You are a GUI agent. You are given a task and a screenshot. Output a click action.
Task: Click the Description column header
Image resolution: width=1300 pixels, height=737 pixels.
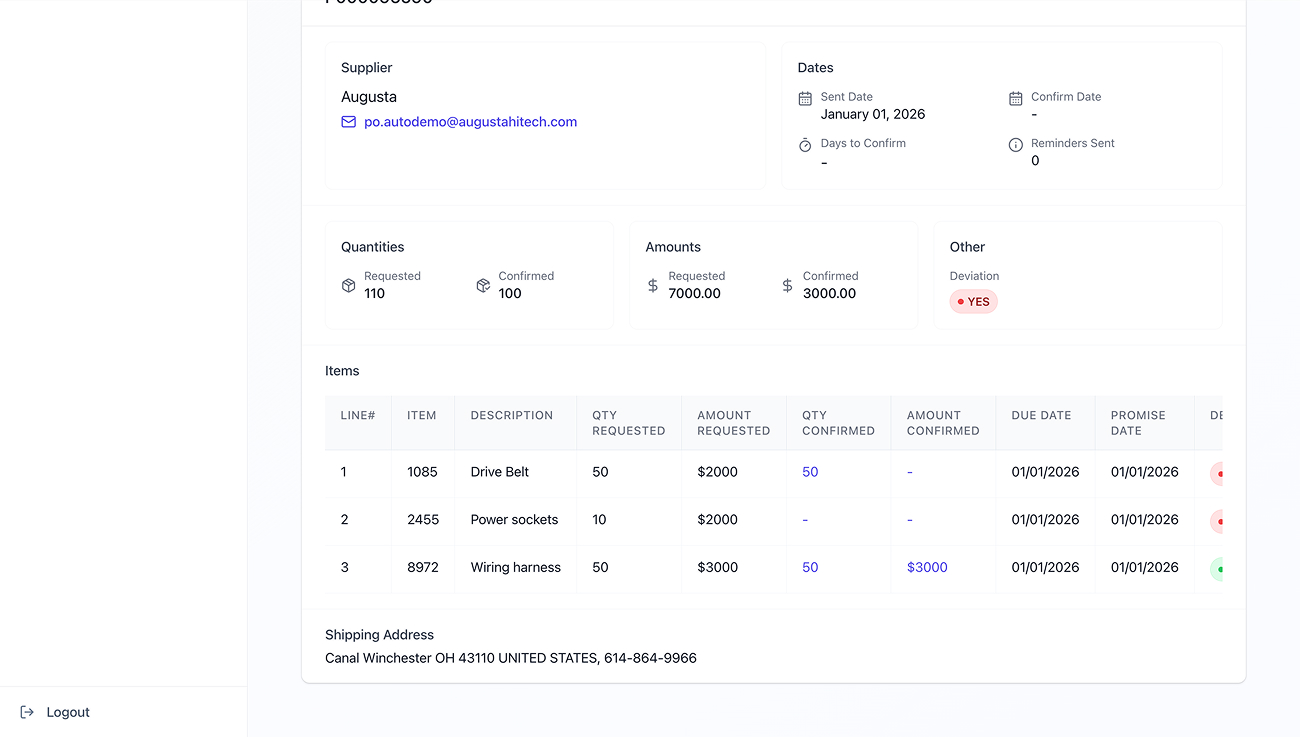click(x=511, y=415)
